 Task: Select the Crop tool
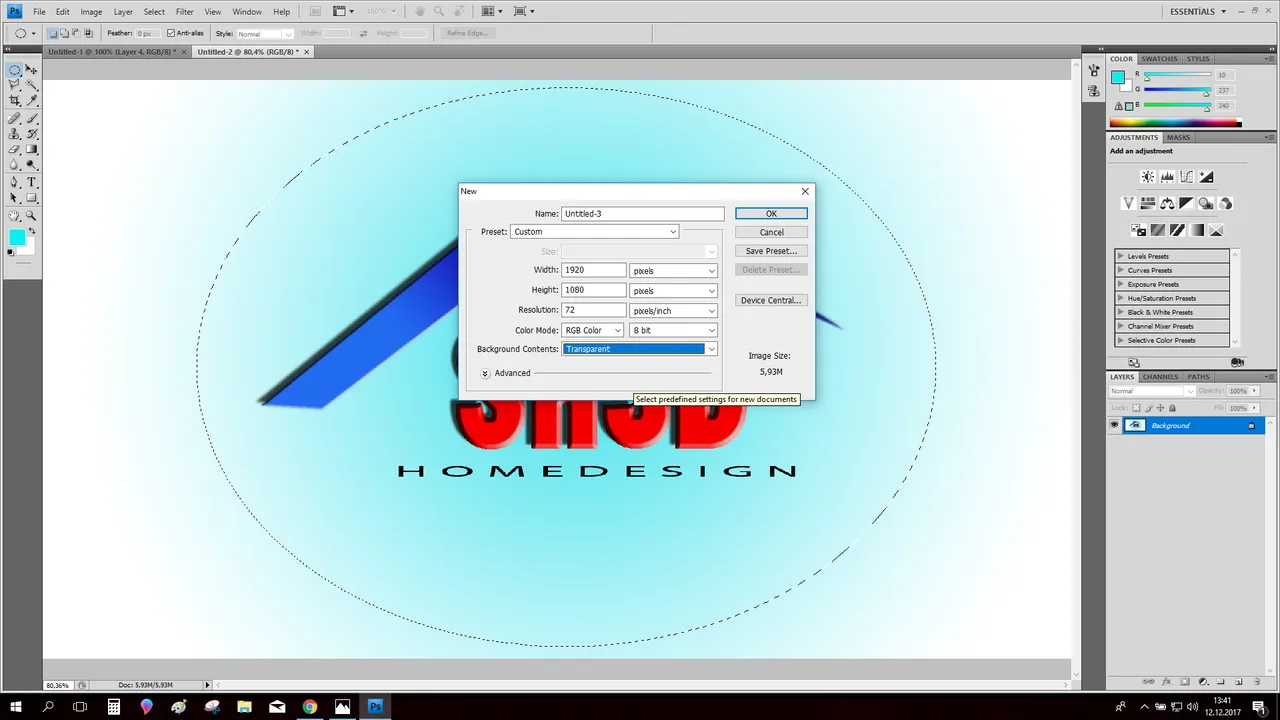[14, 100]
